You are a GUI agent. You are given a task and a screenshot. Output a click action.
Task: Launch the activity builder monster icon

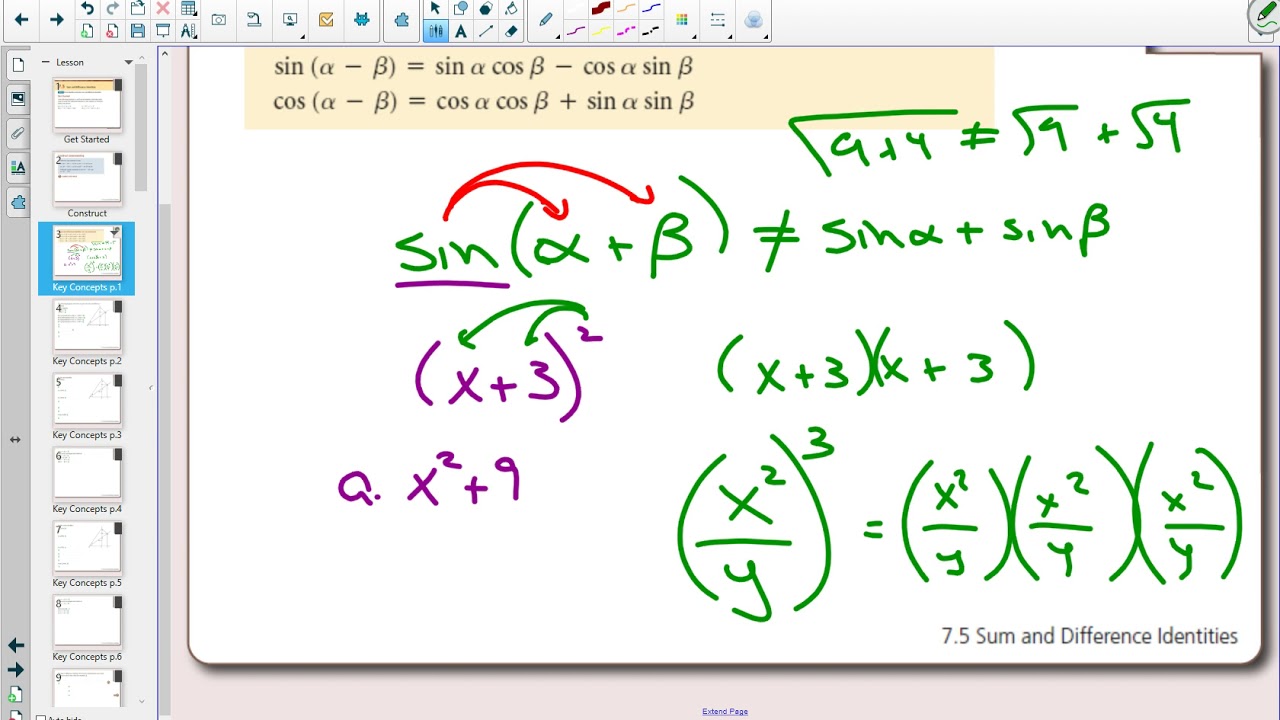(x=362, y=20)
